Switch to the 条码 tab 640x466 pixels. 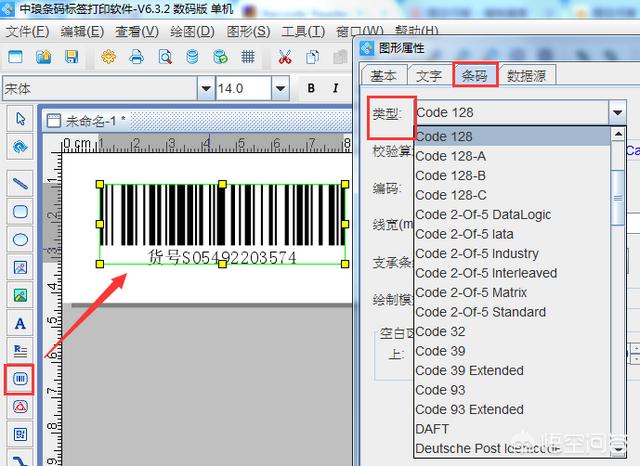(x=475, y=75)
